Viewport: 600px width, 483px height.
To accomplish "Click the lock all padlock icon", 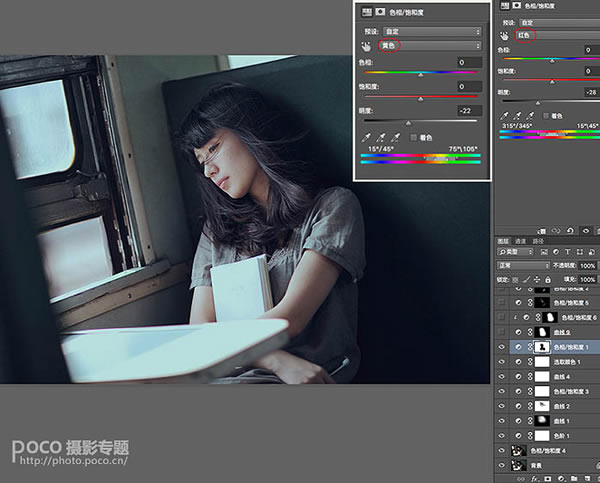I will (548, 279).
